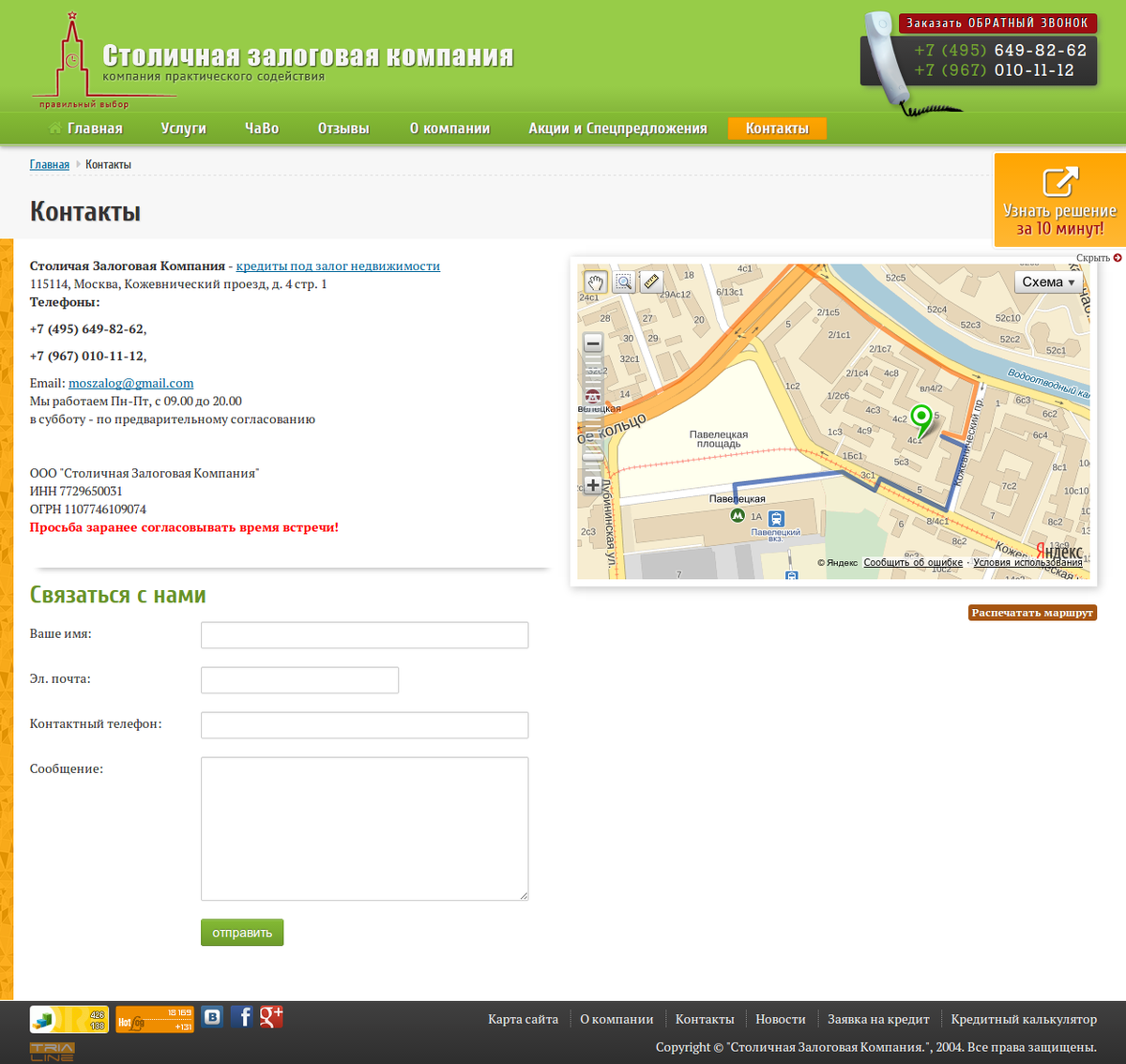Focus the Ваше имя input field
The image size is (1126, 1064).
pyautogui.click(x=364, y=635)
